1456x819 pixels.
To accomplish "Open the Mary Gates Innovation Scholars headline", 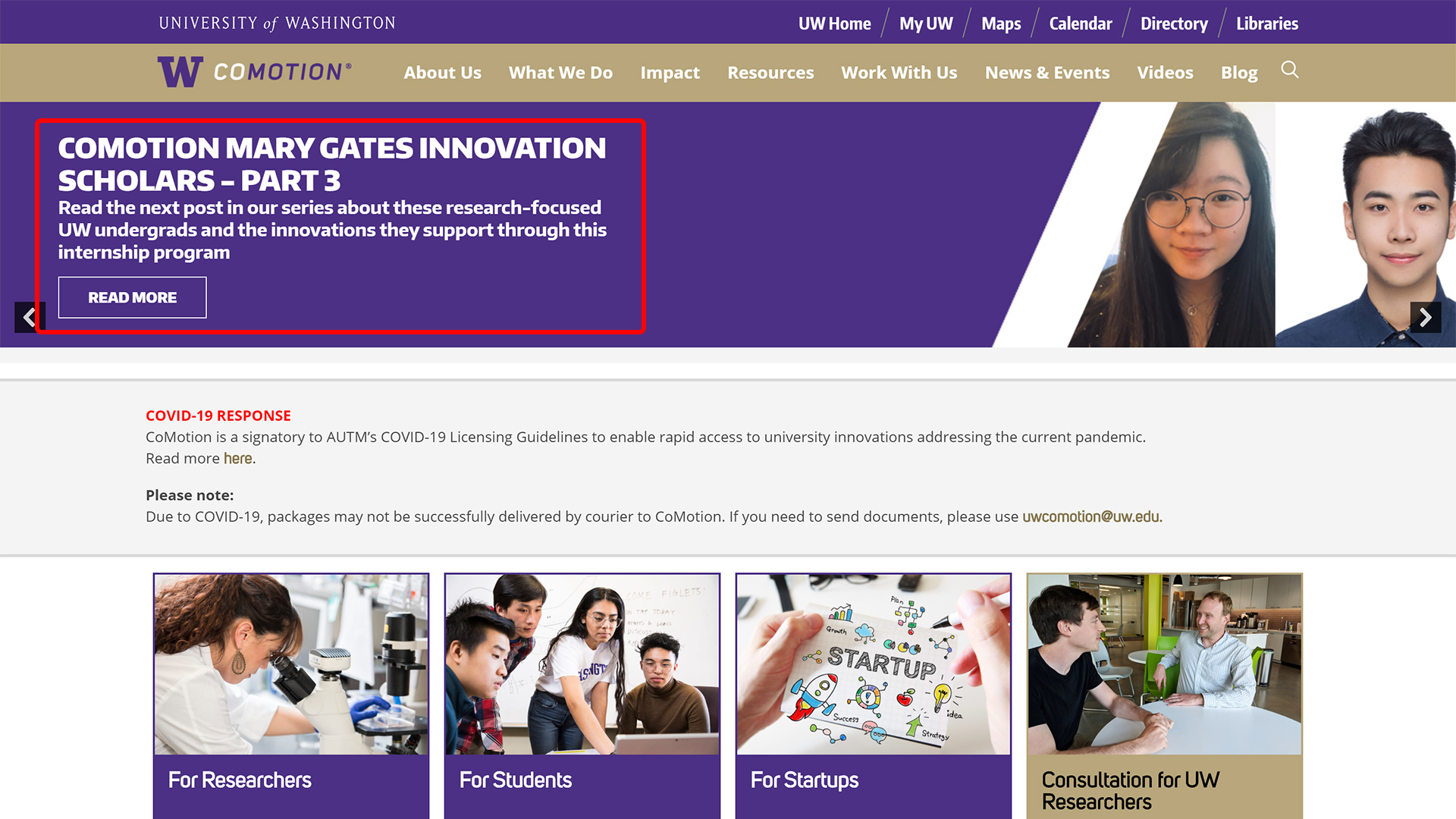I will [x=332, y=165].
